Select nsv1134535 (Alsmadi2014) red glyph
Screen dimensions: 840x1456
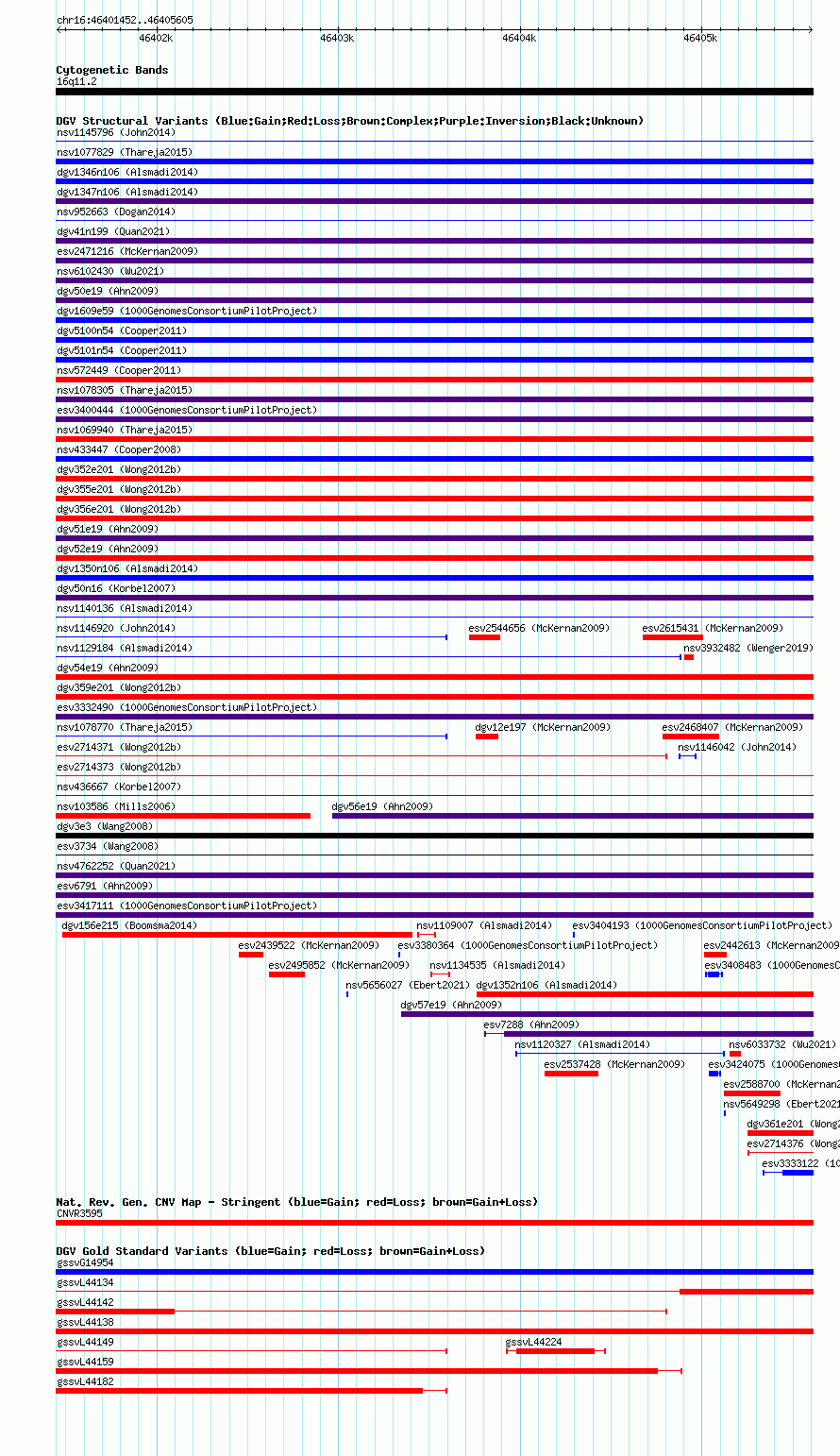click(440, 974)
